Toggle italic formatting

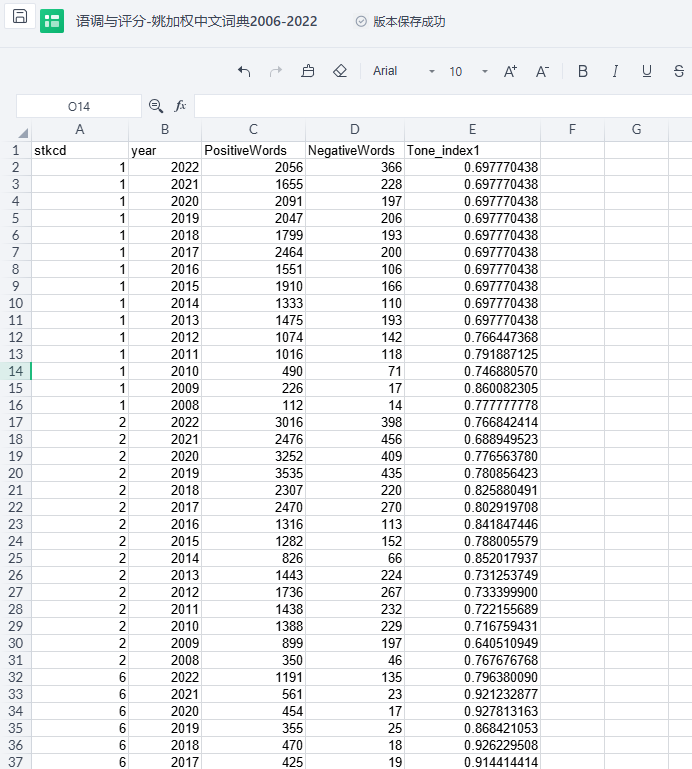pyautogui.click(x=615, y=71)
